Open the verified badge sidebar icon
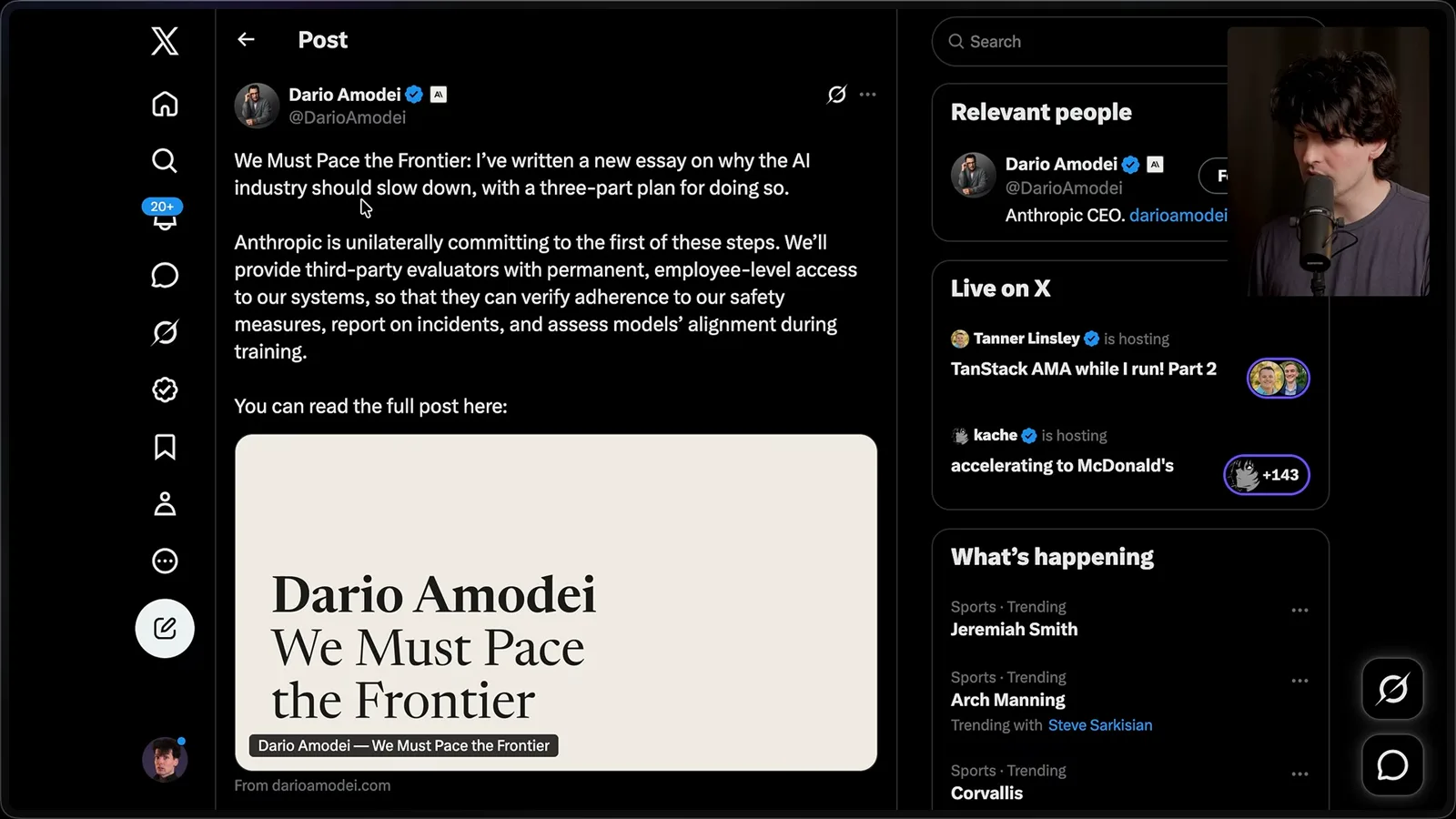This screenshot has height=819, width=1456. pos(165,389)
